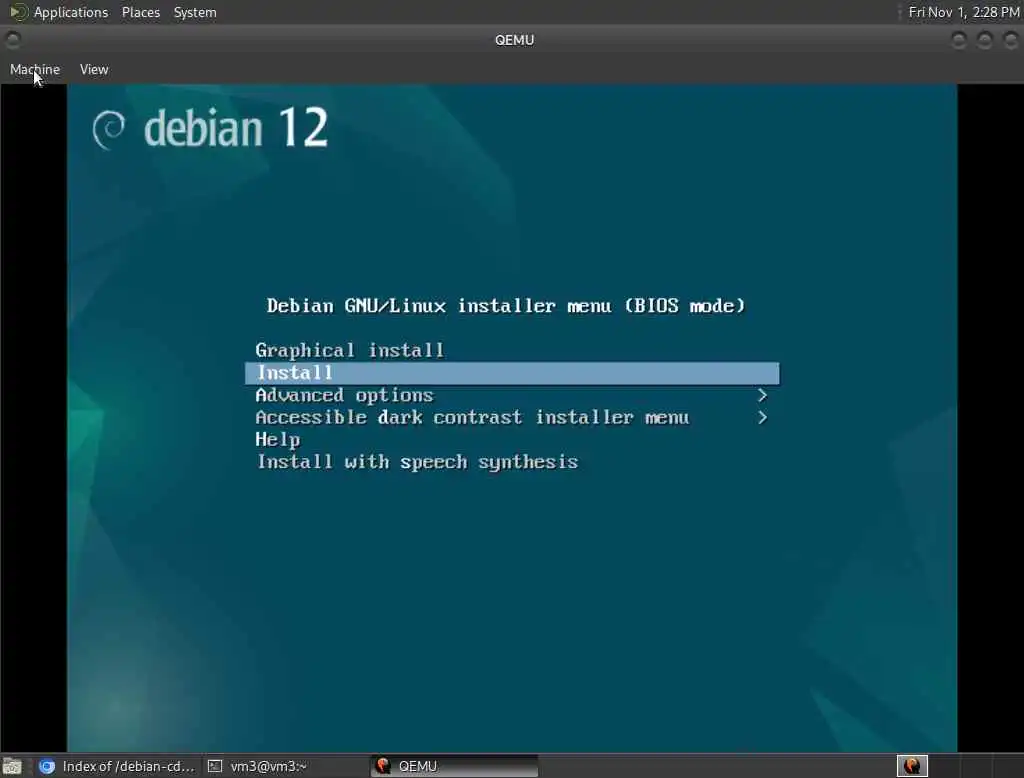Screen dimensions: 1024x778
Task: Open the View menu in QEMU
Action: click(x=94, y=69)
